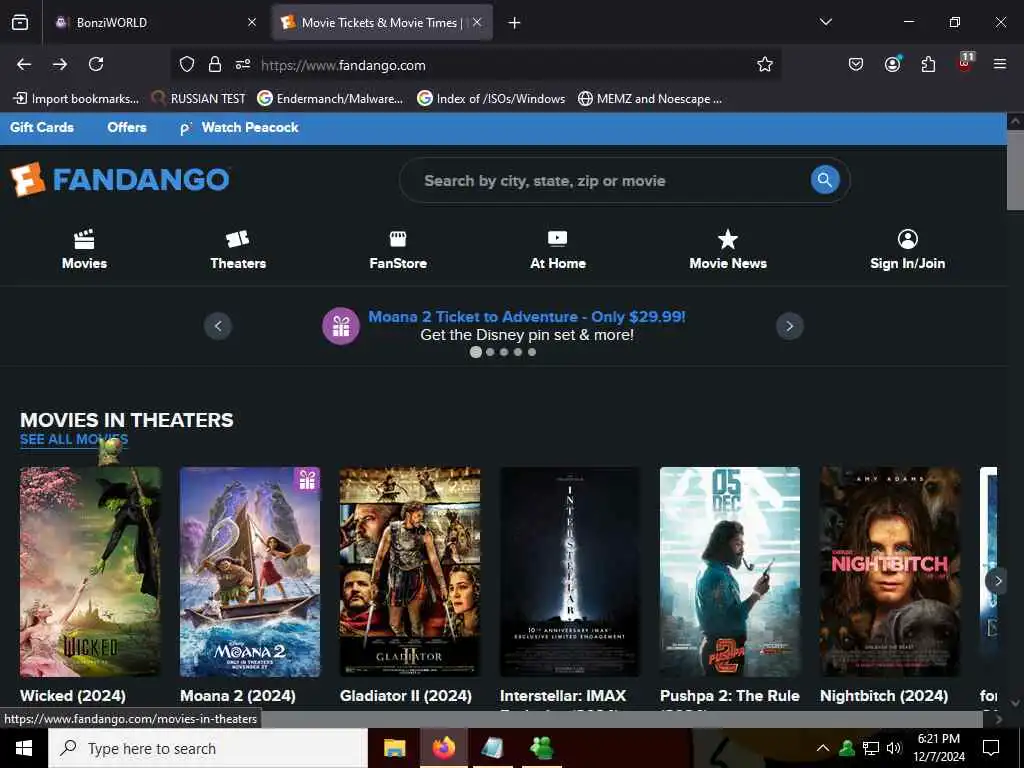Screen dimensions: 1024x768
Task: Expand hidden system tray icons
Action: (823, 748)
